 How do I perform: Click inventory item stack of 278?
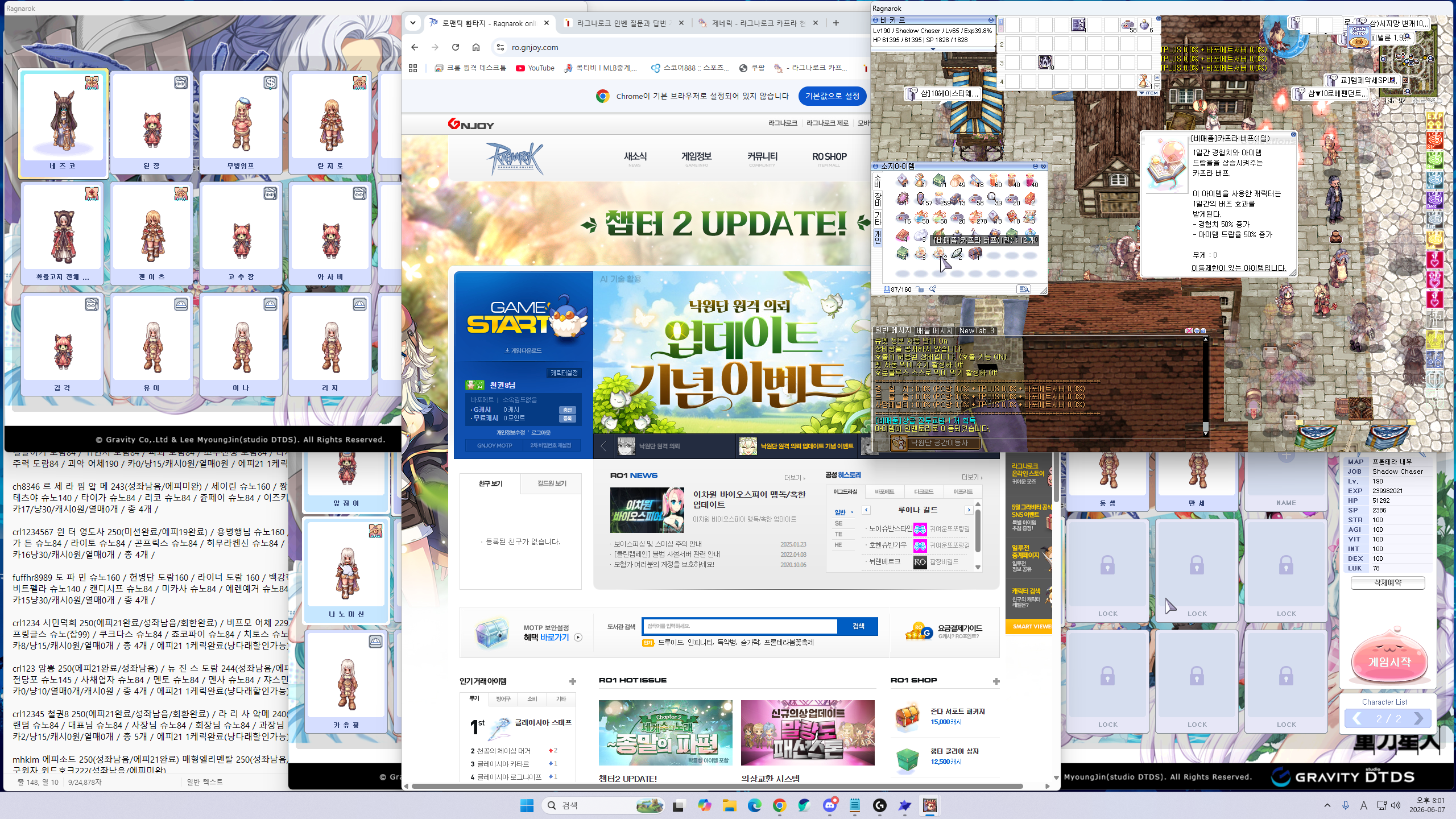[976, 217]
